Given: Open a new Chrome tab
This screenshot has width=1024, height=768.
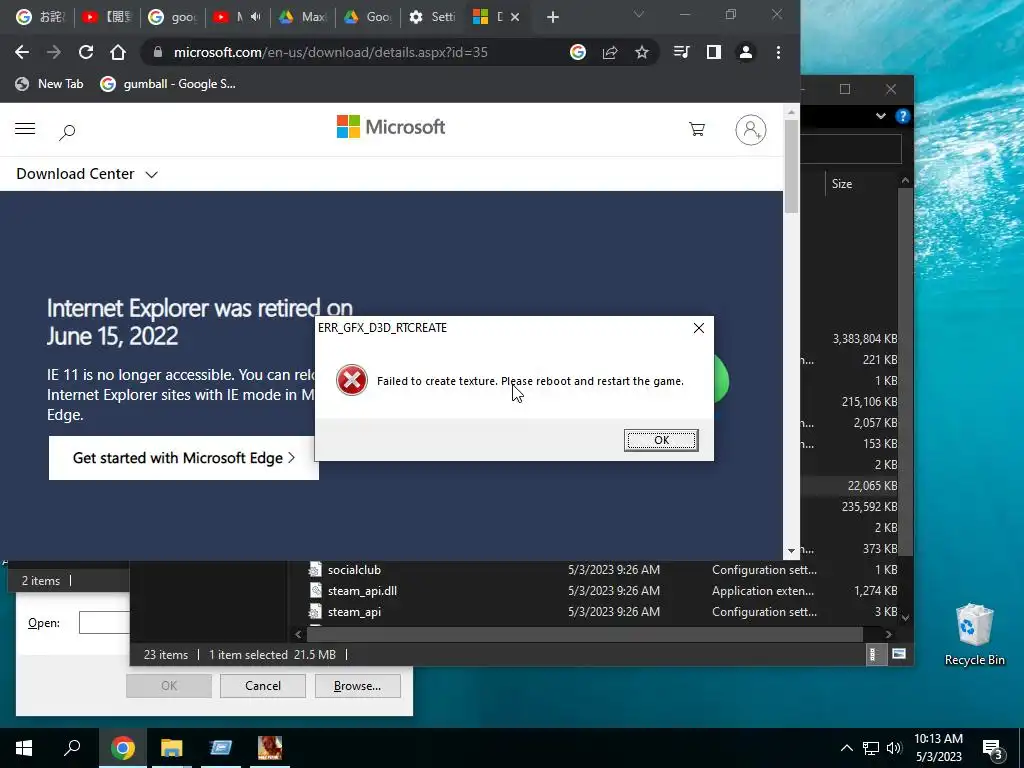Looking at the screenshot, I should (x=552, y=17).
